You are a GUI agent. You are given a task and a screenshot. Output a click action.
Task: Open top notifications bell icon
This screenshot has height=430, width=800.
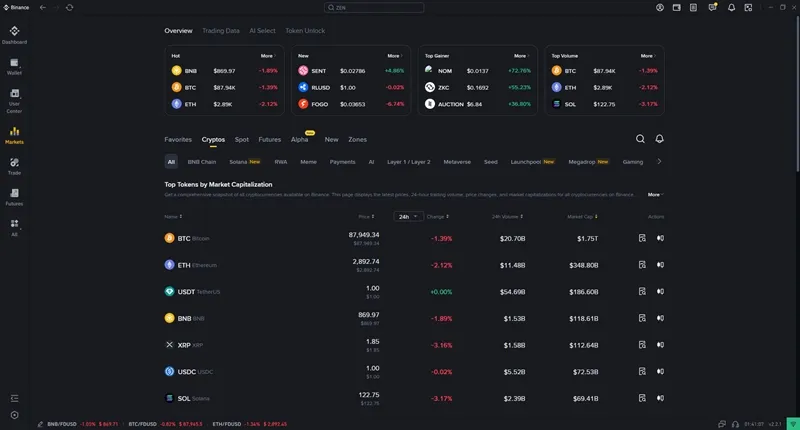(x=731, y=7)
